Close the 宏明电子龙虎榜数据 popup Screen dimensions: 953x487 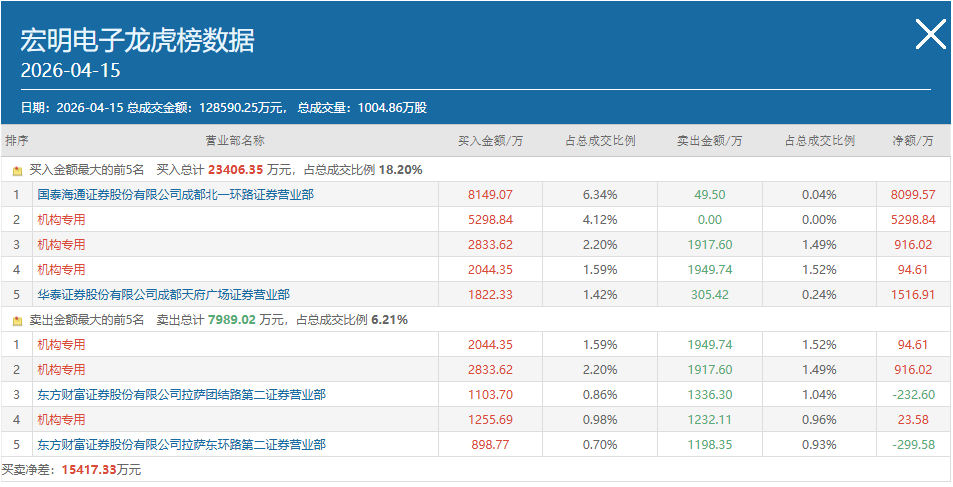pyautogui.click(x=931, y=34)
